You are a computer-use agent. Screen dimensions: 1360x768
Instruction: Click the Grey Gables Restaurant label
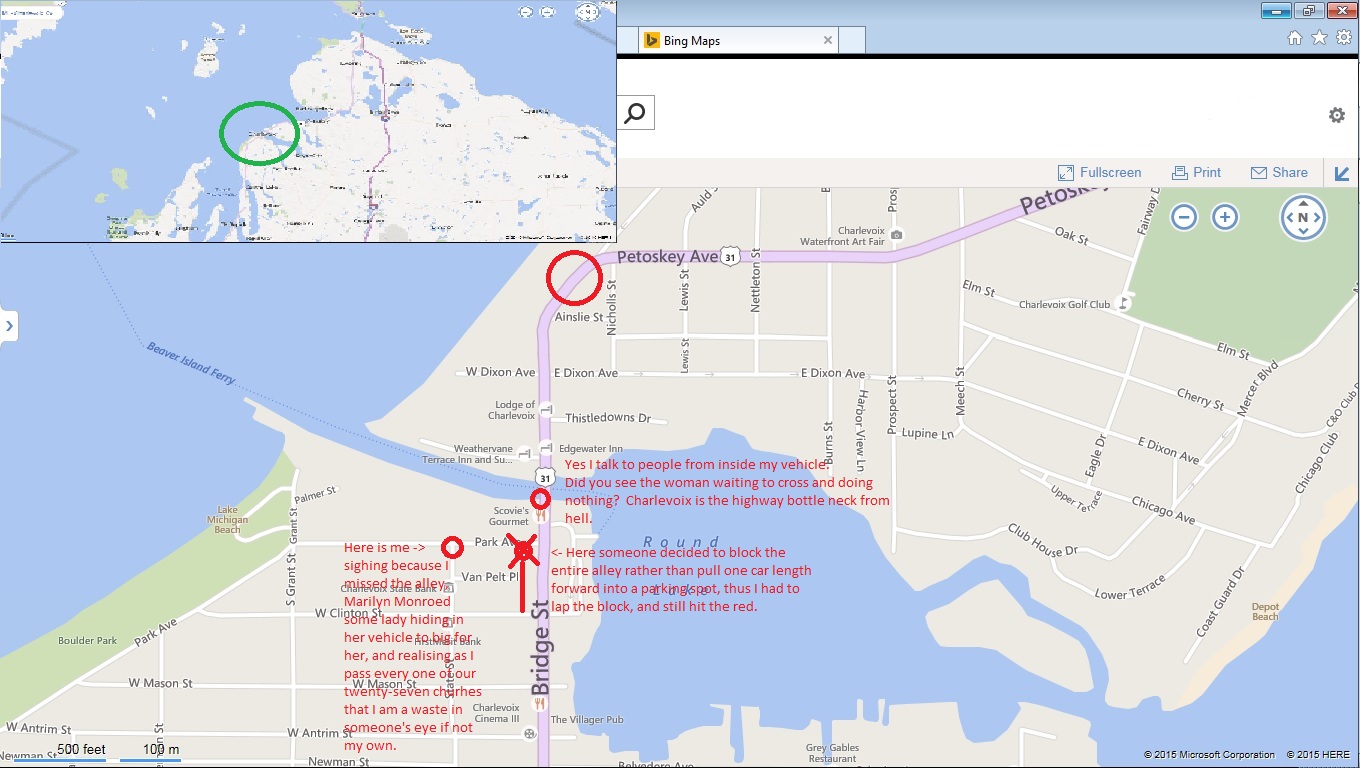(x=832, y=753)
